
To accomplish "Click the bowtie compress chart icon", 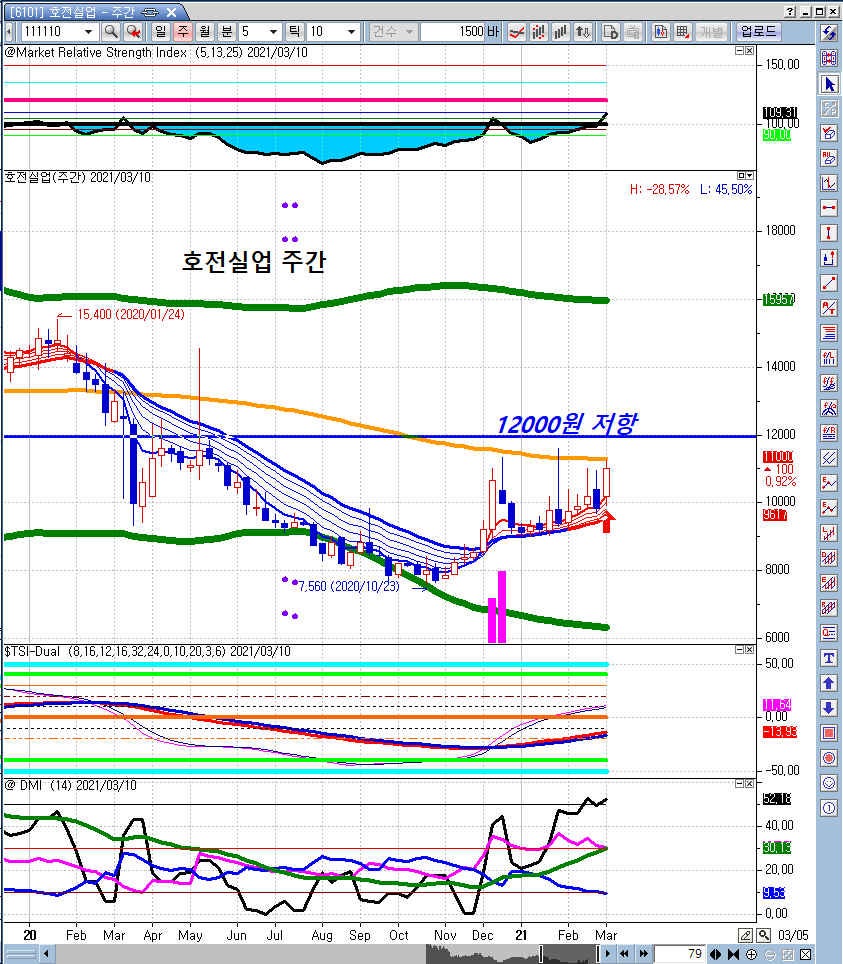I will (733, 954).
